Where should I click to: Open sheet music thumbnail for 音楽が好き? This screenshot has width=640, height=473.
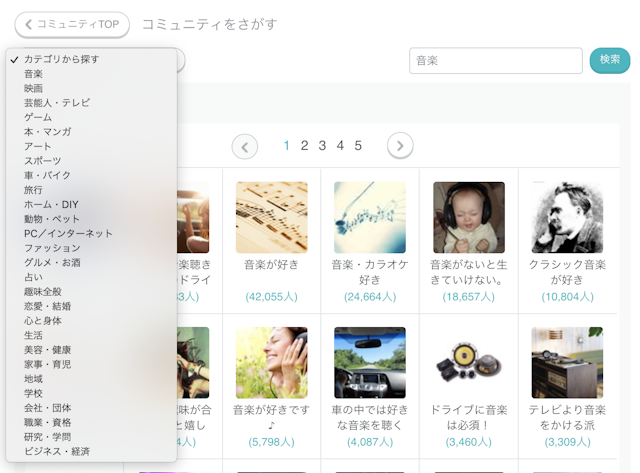tap(271, 218)
